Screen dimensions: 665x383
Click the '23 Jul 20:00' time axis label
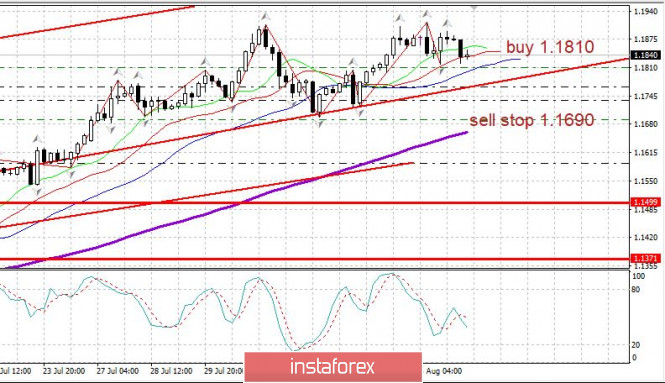click(64, 371)
